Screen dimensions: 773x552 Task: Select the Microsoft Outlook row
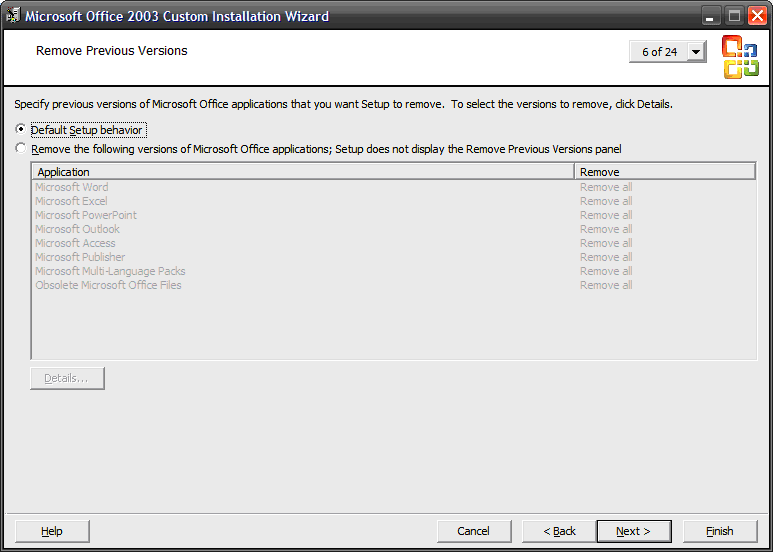pos(77,229)
